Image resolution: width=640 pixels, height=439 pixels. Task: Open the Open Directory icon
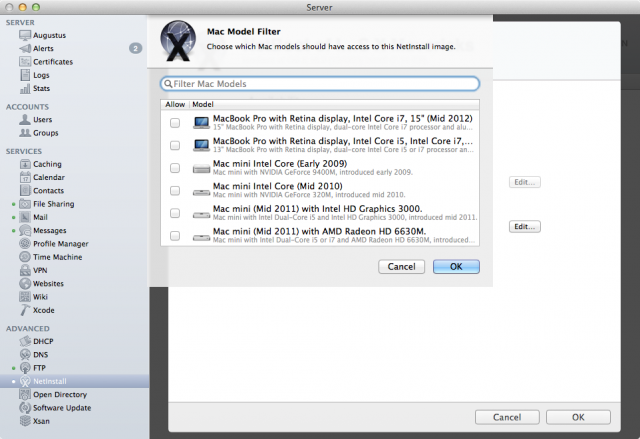pos(25,395)
